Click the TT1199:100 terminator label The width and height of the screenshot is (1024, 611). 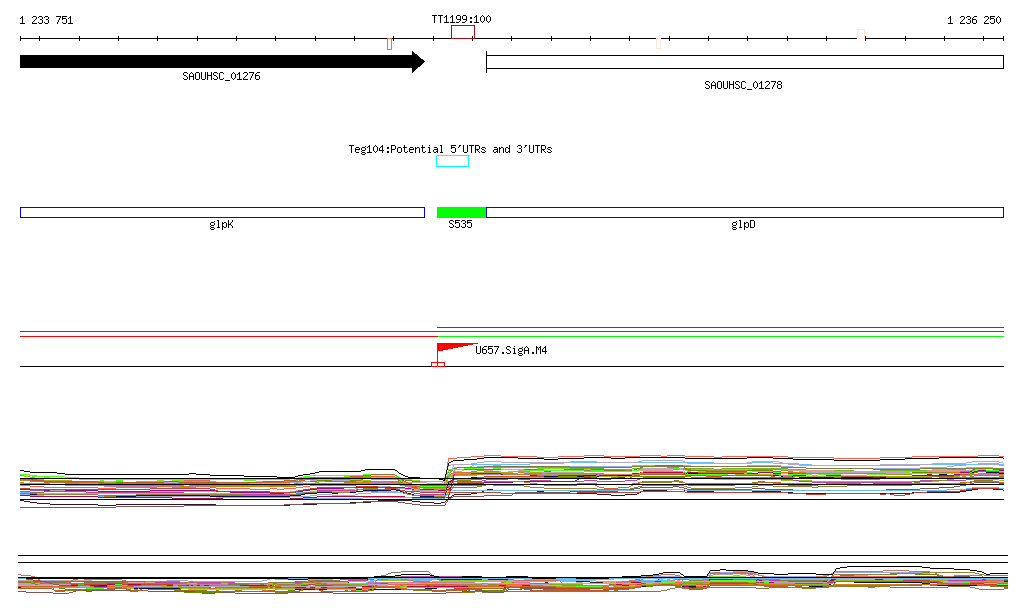(x=461, y=19)
